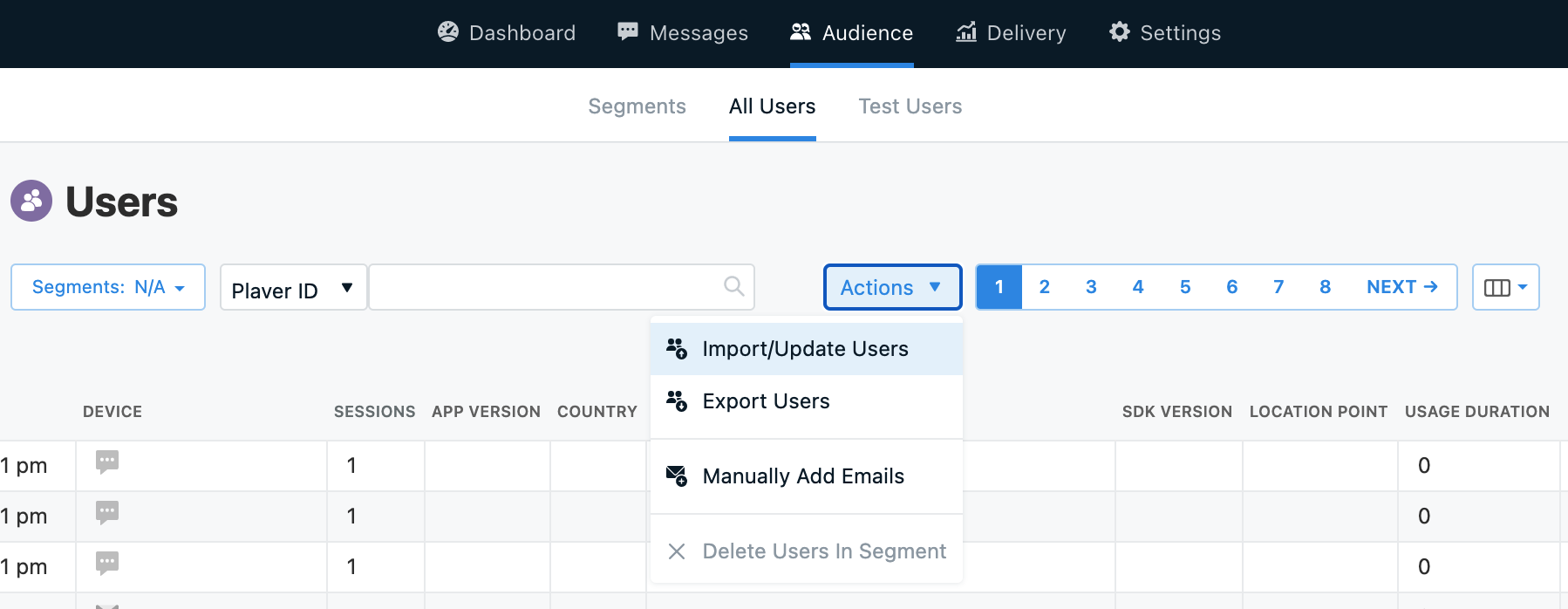Image resolution: width=1568 pixels, height=609 pixels.
Task: Go to pagination page 1
Action: coord(999,287)
